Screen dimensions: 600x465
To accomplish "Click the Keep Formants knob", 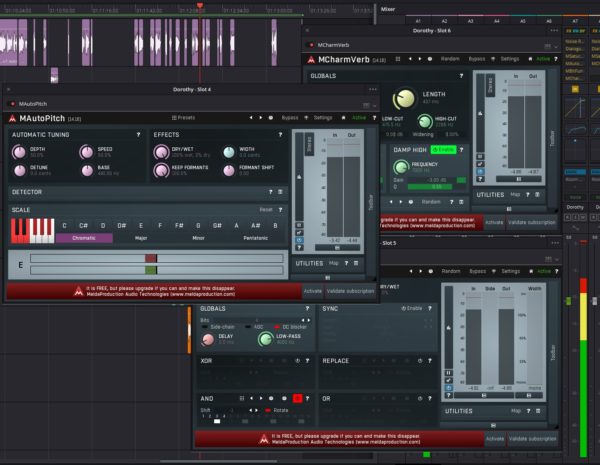I will point(161,170).
